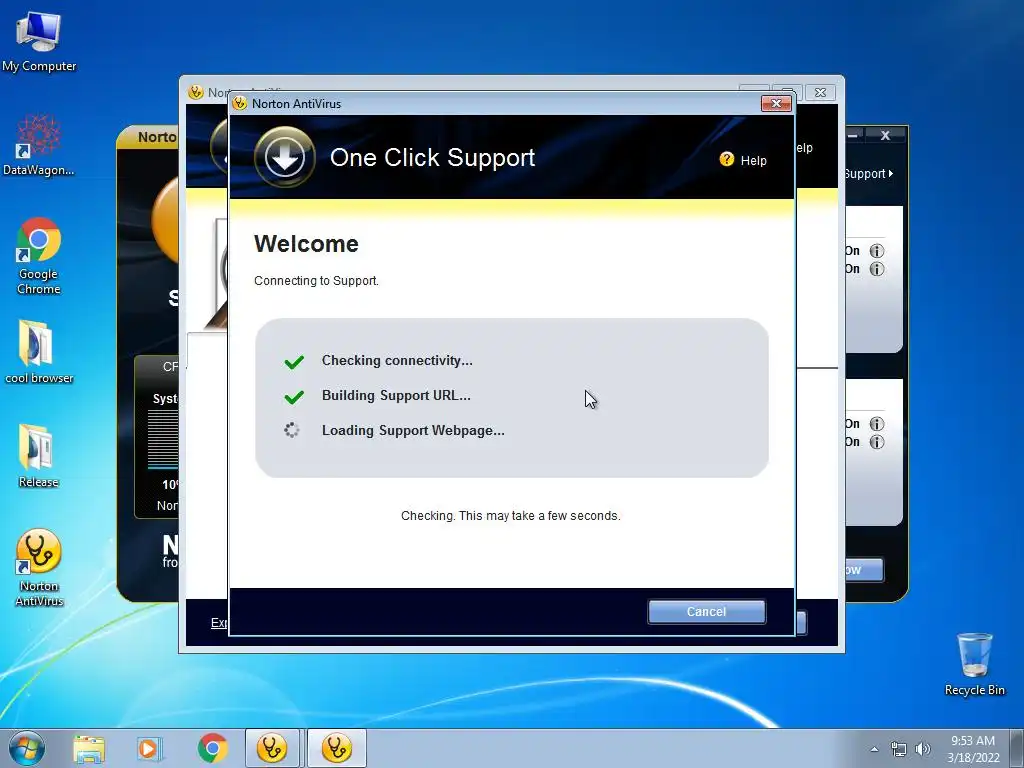This screenshot has width=1024, height=768.
Task: Close the background Norton main window
Action: (x=886, y=135)
